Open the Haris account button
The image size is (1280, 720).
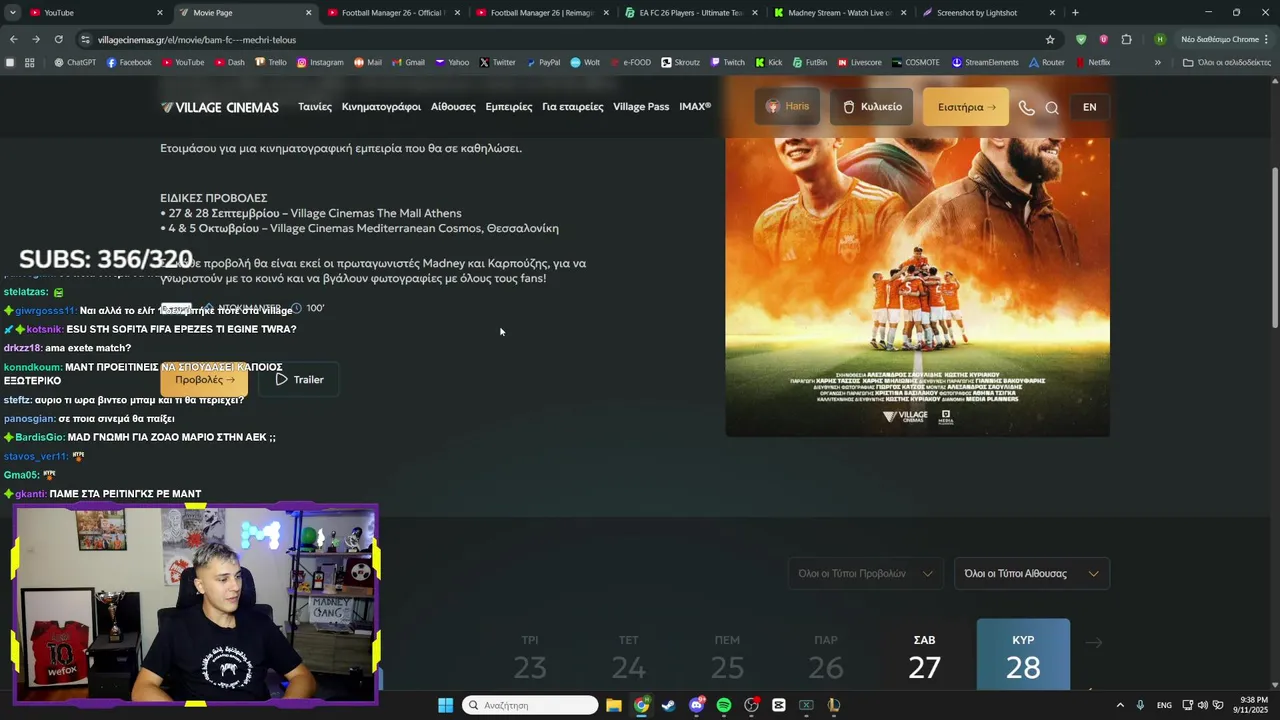click(787, 107)
